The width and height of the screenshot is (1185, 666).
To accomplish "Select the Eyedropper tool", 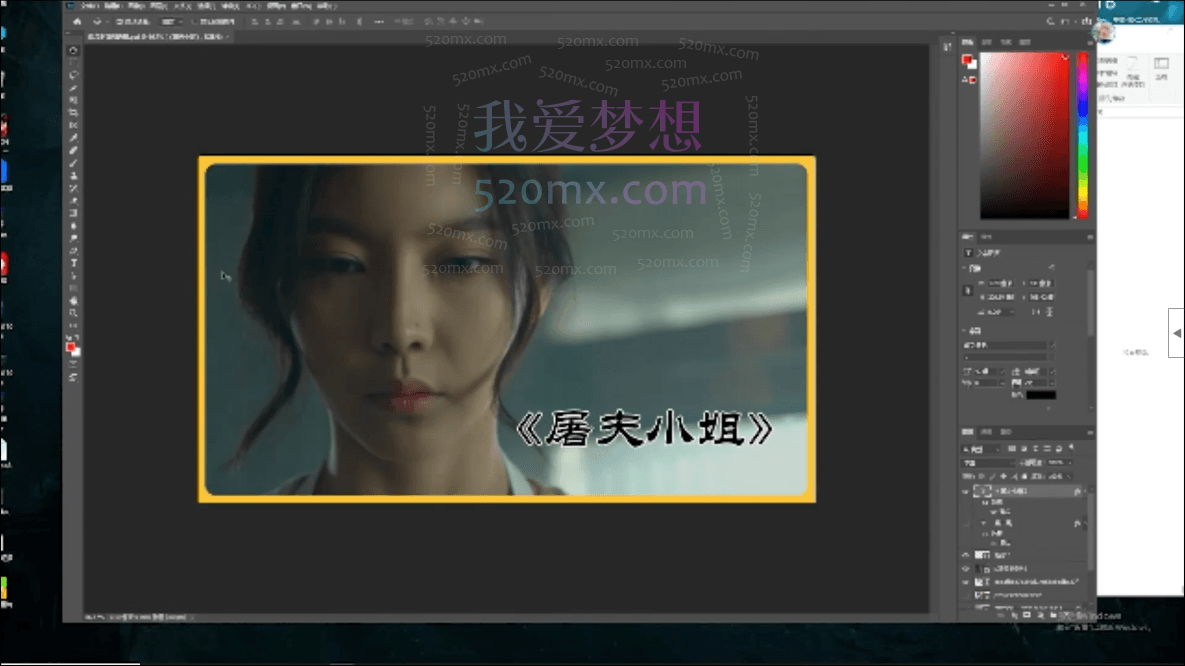I will click(73, 138).
